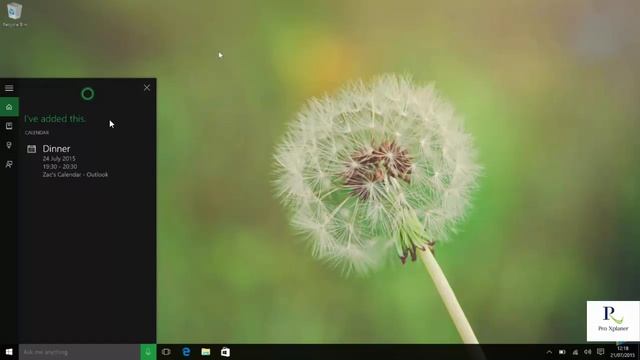Open Task View from the taskbar
Screen dimensions: 640x360
[x=166, y=352]
